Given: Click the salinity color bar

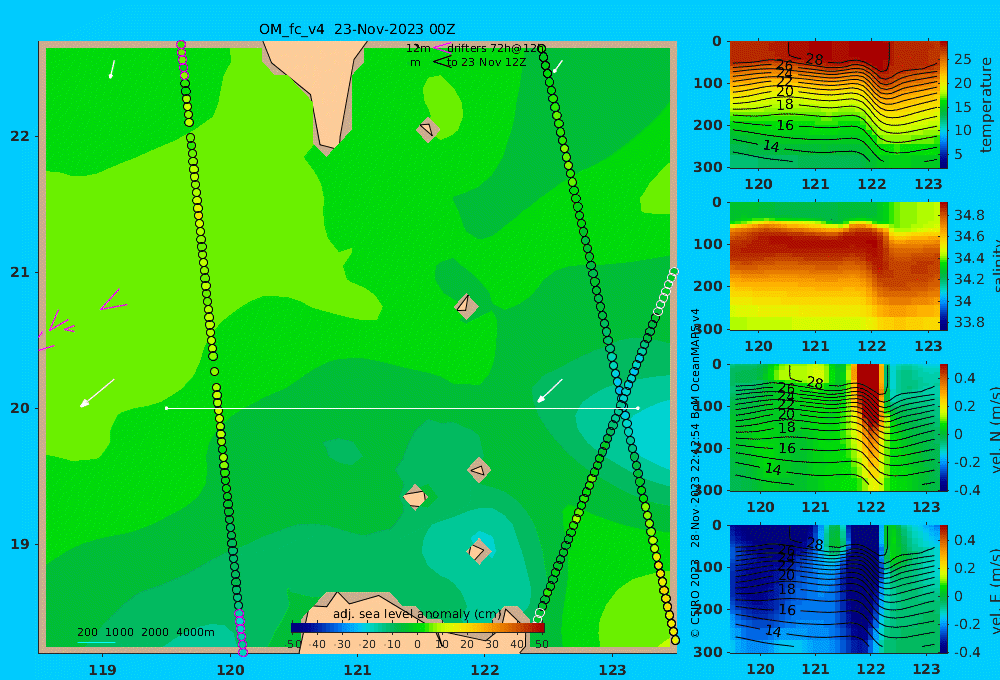Looking at the screenshot, I should (x=943, y=266).
